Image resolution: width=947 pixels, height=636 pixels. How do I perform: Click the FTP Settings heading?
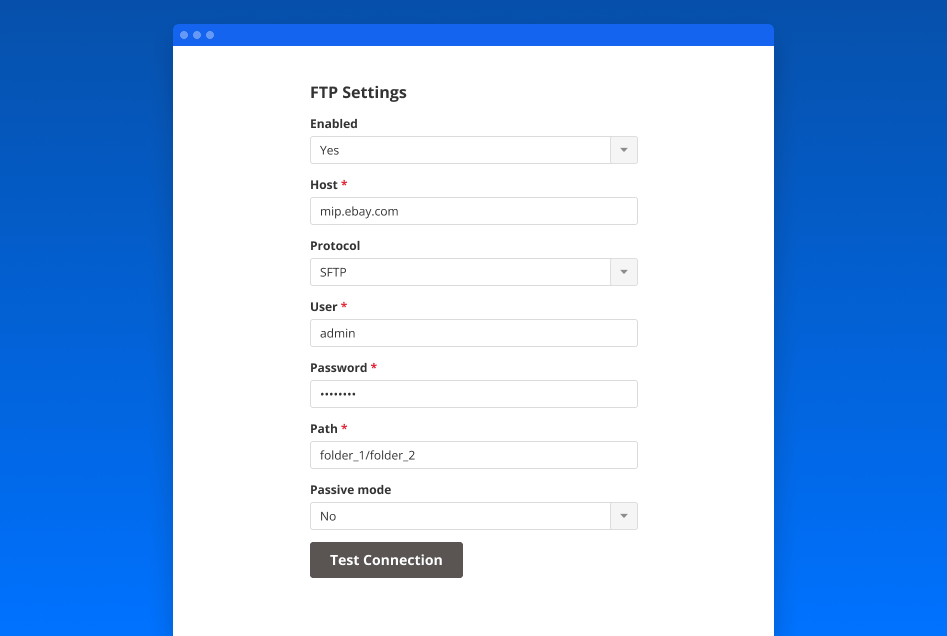coord(358,92)
